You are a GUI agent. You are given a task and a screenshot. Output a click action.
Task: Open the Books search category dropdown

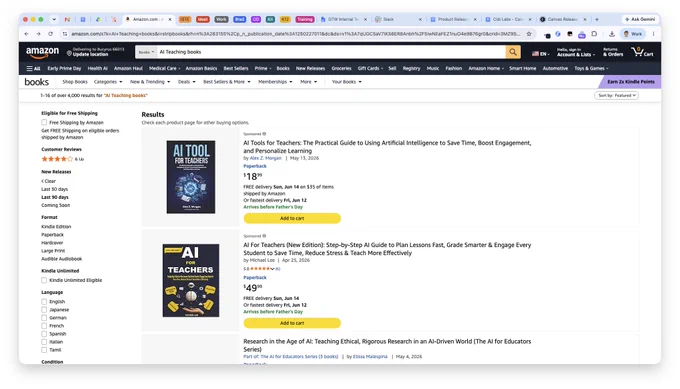(146, 52)
